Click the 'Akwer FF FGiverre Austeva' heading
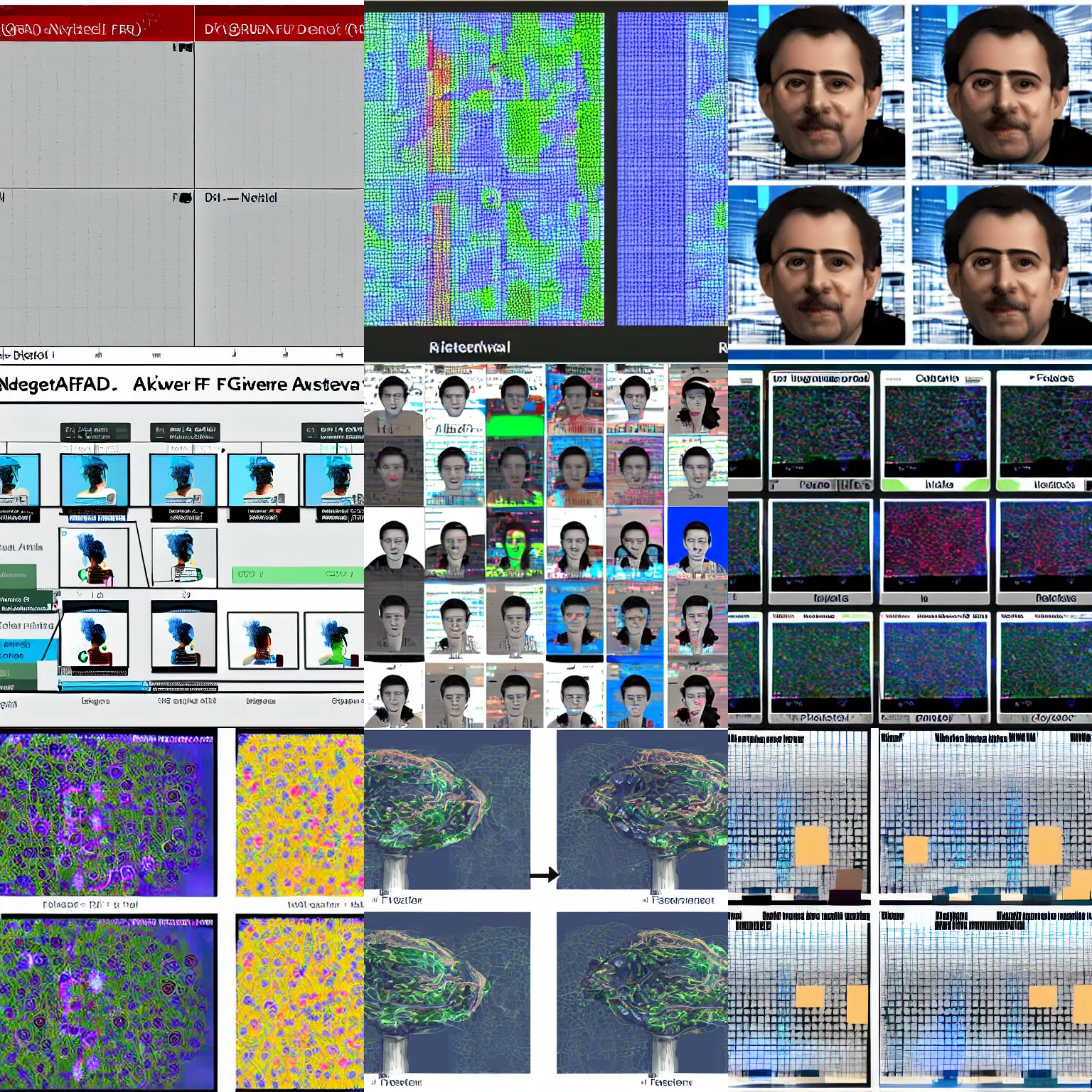This screenshot has height=1092, width=1092. click(x=247, y=385)
